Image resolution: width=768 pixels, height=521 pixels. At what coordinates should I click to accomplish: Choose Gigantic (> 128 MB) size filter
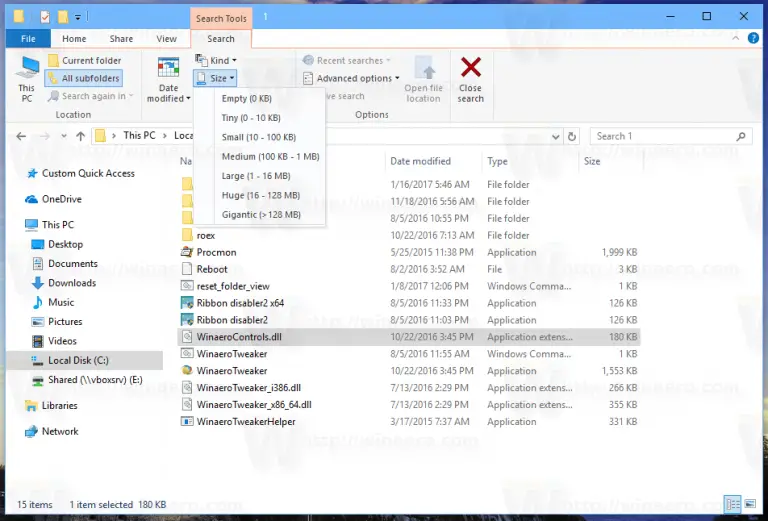tap(259, 214)
